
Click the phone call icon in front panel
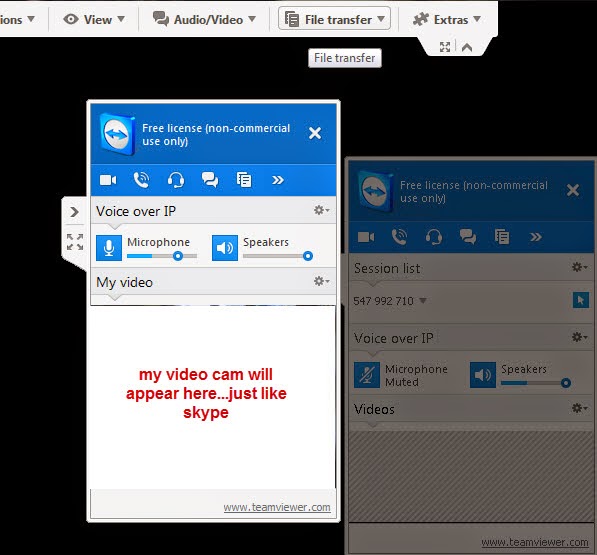pos(141,180)
